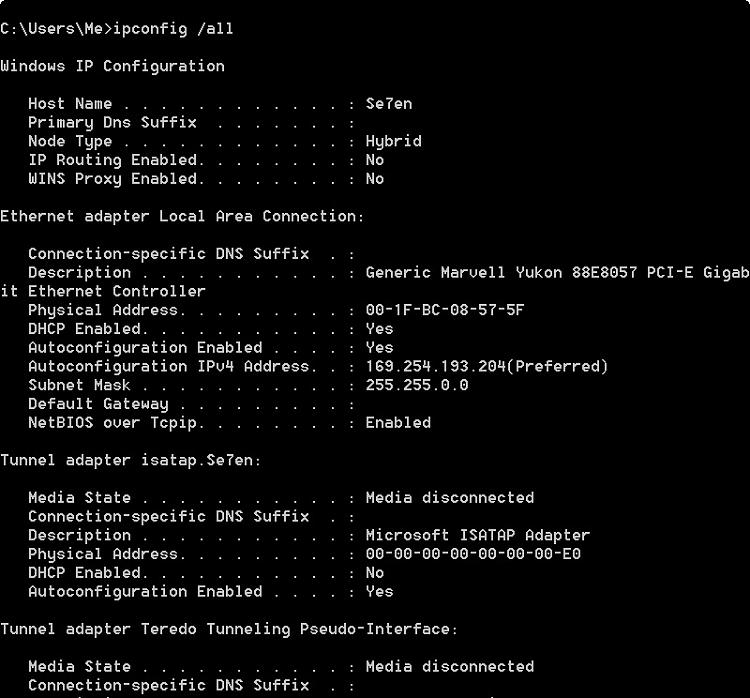Click the Microsoft ISATAP Adapter description
Viewport: 750px width, 698px height.
pyautogui.click(x=478, y=535)
